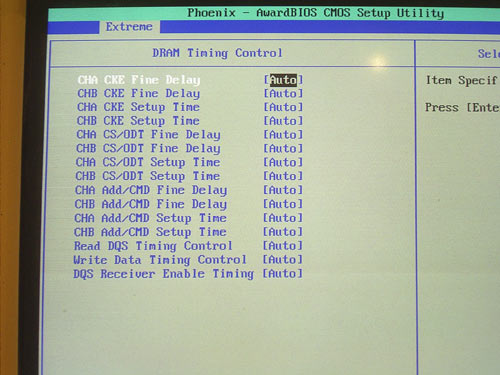Open CHA Add/CMD Setup Time Auto value

click(x=283, y=218)
